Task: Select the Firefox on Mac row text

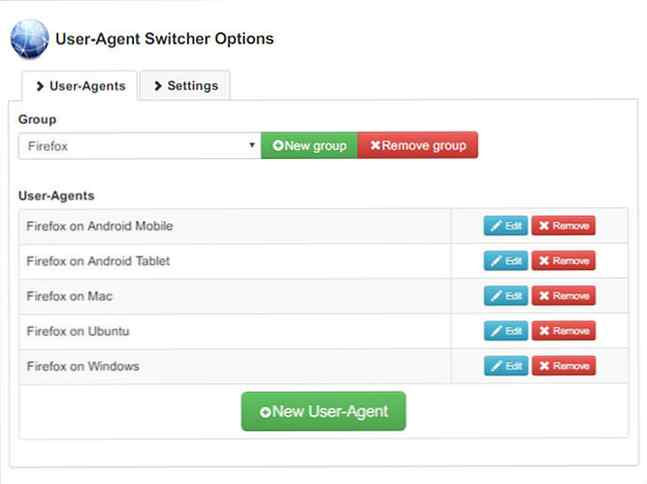Action: pos(69,296)
